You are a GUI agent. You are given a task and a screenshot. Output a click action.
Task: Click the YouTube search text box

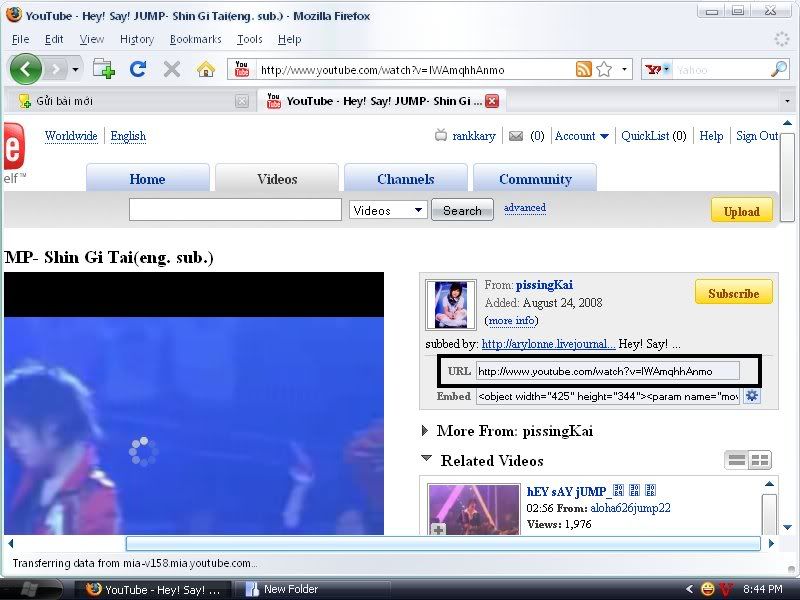235,210
